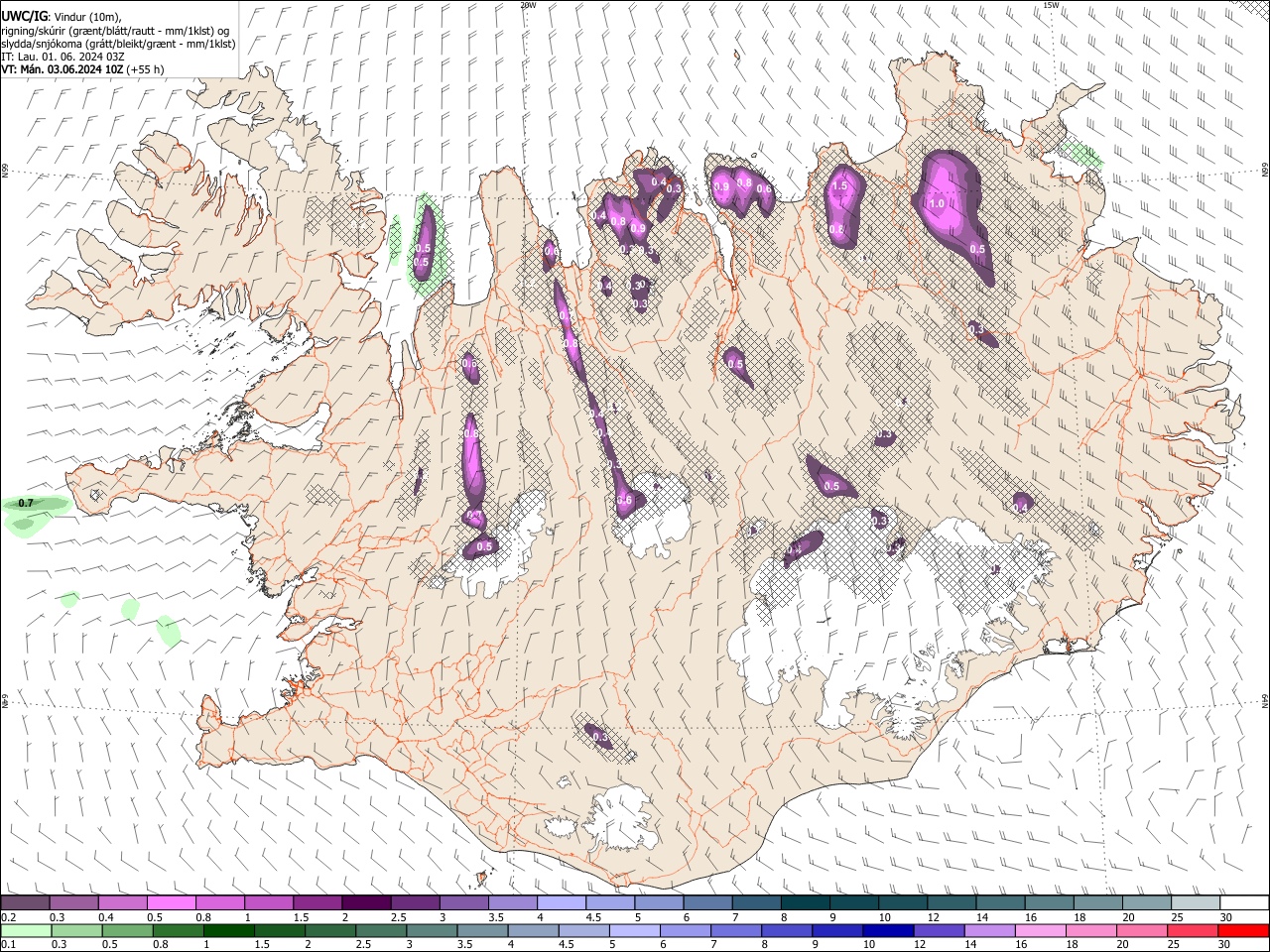Click the 'slydda/snjókoma (grátt/bleikt/grænt' description line
The image size is (1270, 952).
(118, 44)
